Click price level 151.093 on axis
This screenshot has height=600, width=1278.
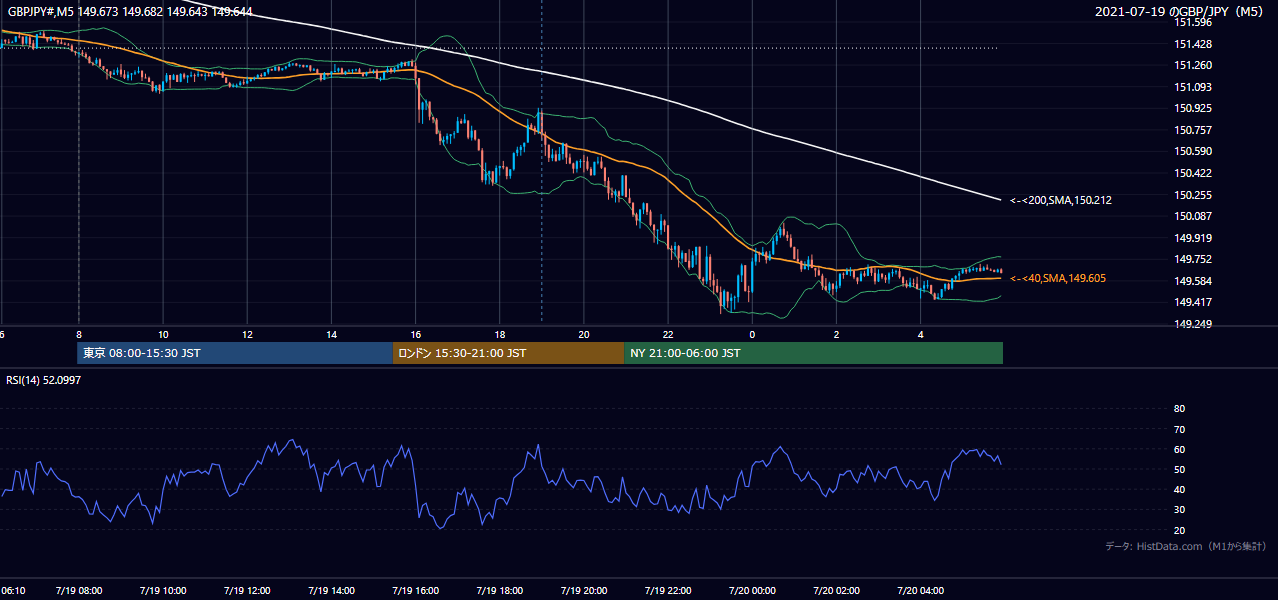click(x=1192, y=87)
